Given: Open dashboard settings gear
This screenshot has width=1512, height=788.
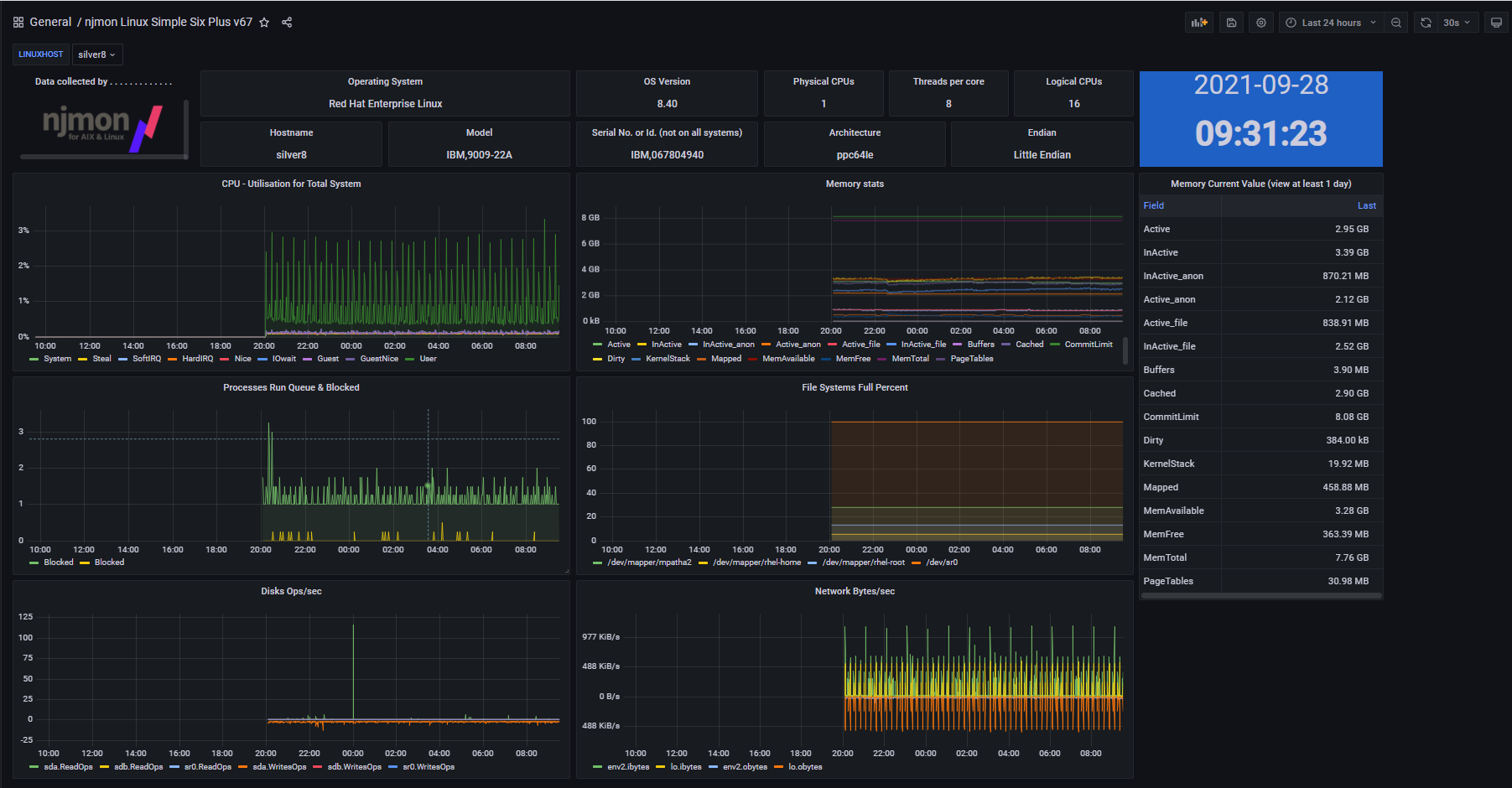Looking at the screenshot, I should (x=1261, y=23).
